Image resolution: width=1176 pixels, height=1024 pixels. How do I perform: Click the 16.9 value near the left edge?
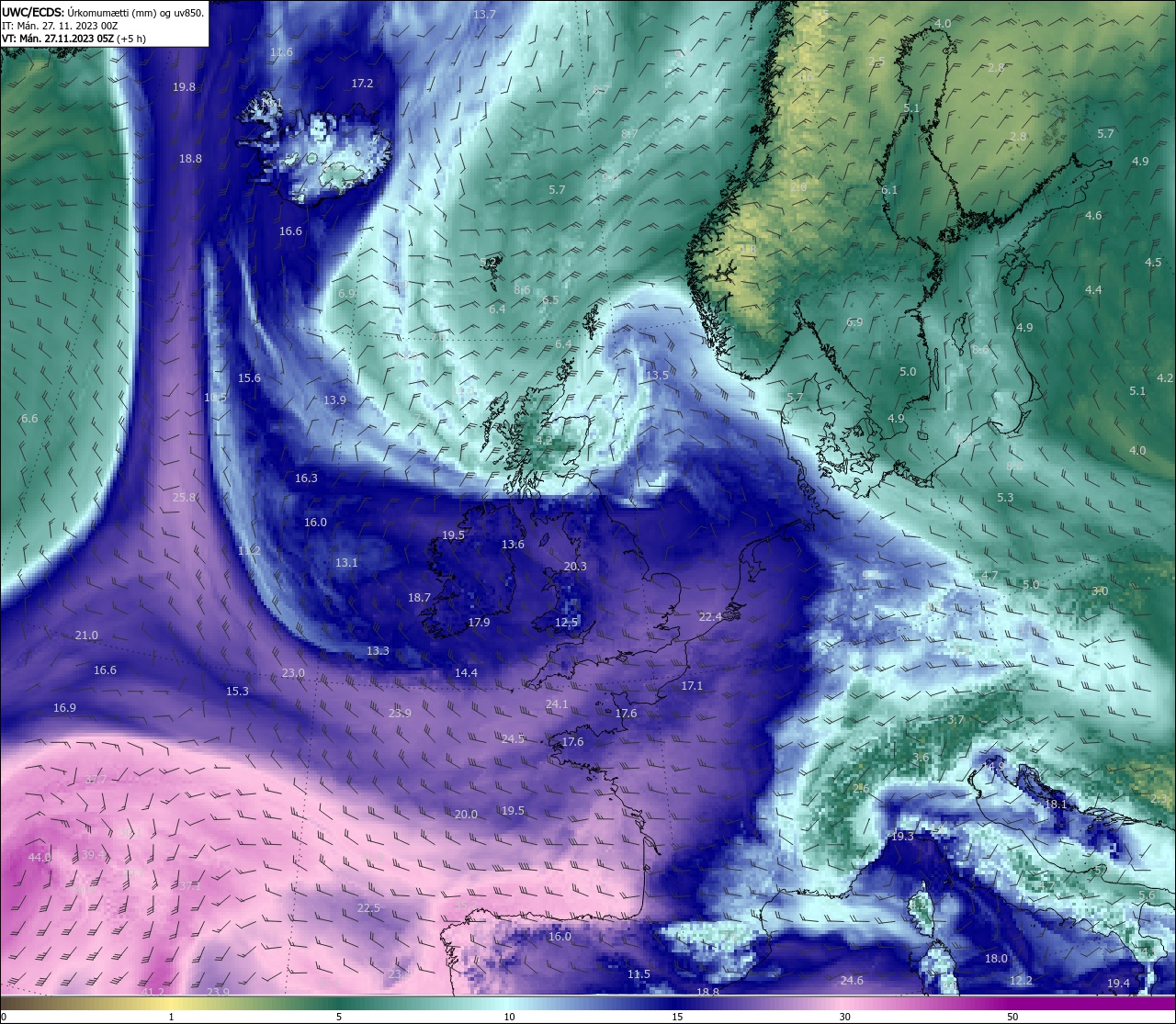[x=64, y=708]
